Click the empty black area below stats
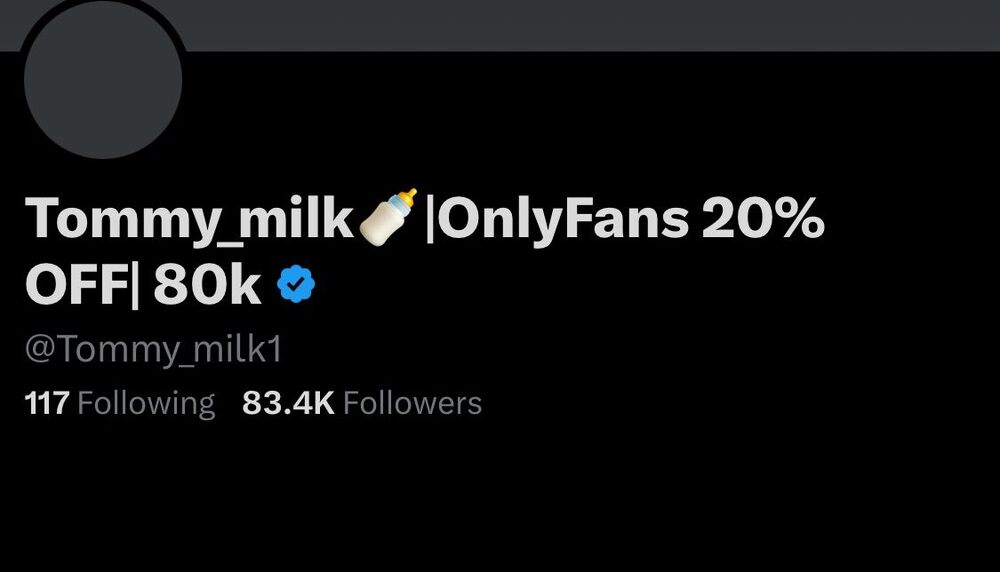The width and height of the screenshot is (1000, 572). [500, 500]
